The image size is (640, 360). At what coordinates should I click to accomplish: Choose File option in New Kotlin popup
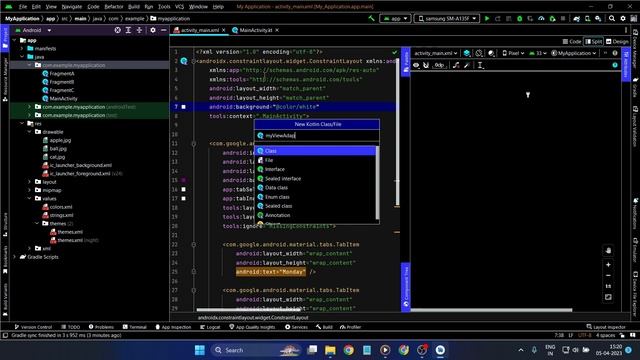coord(315,160)
